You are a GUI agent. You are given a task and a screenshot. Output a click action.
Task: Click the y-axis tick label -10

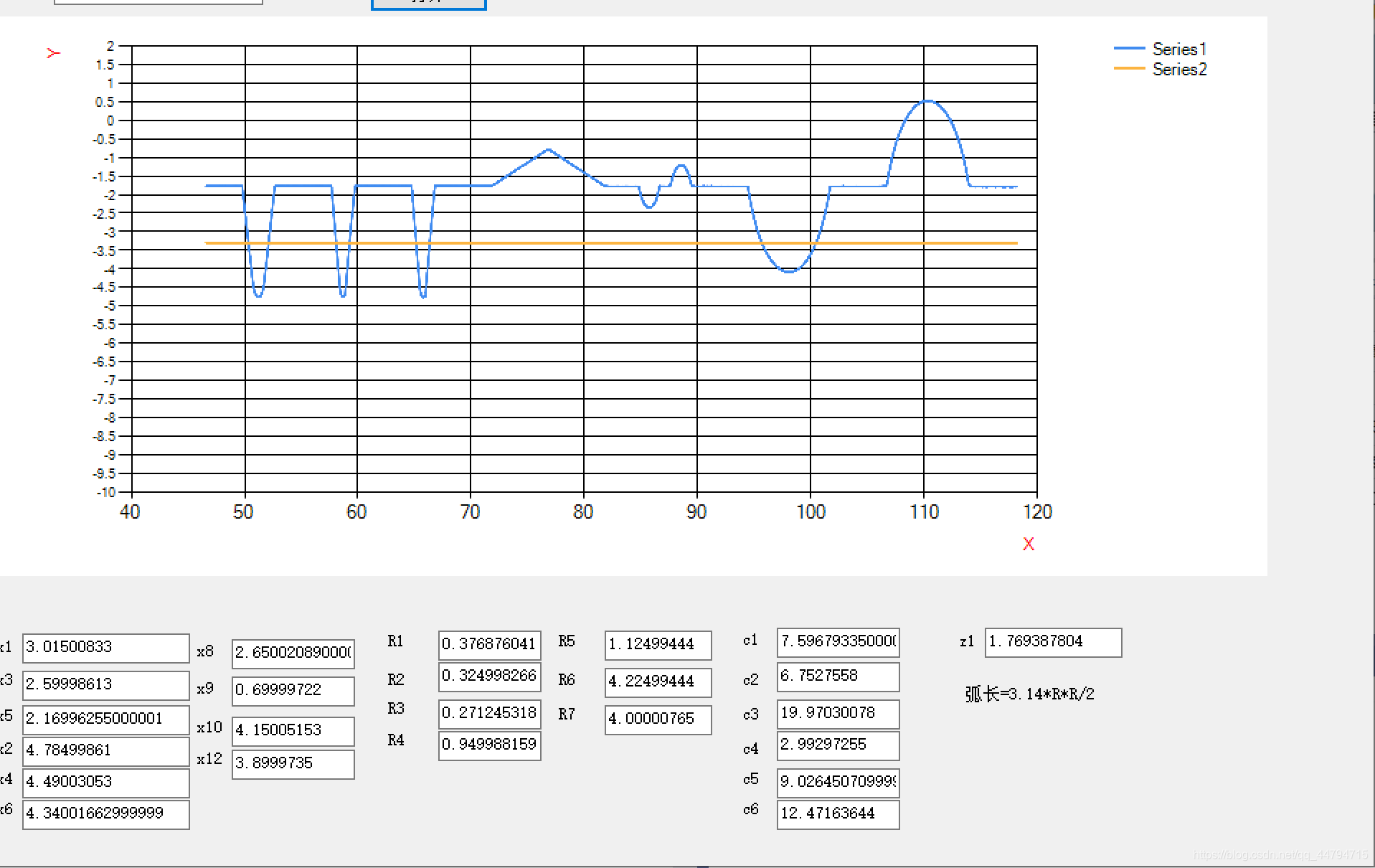tap(106, 492)
